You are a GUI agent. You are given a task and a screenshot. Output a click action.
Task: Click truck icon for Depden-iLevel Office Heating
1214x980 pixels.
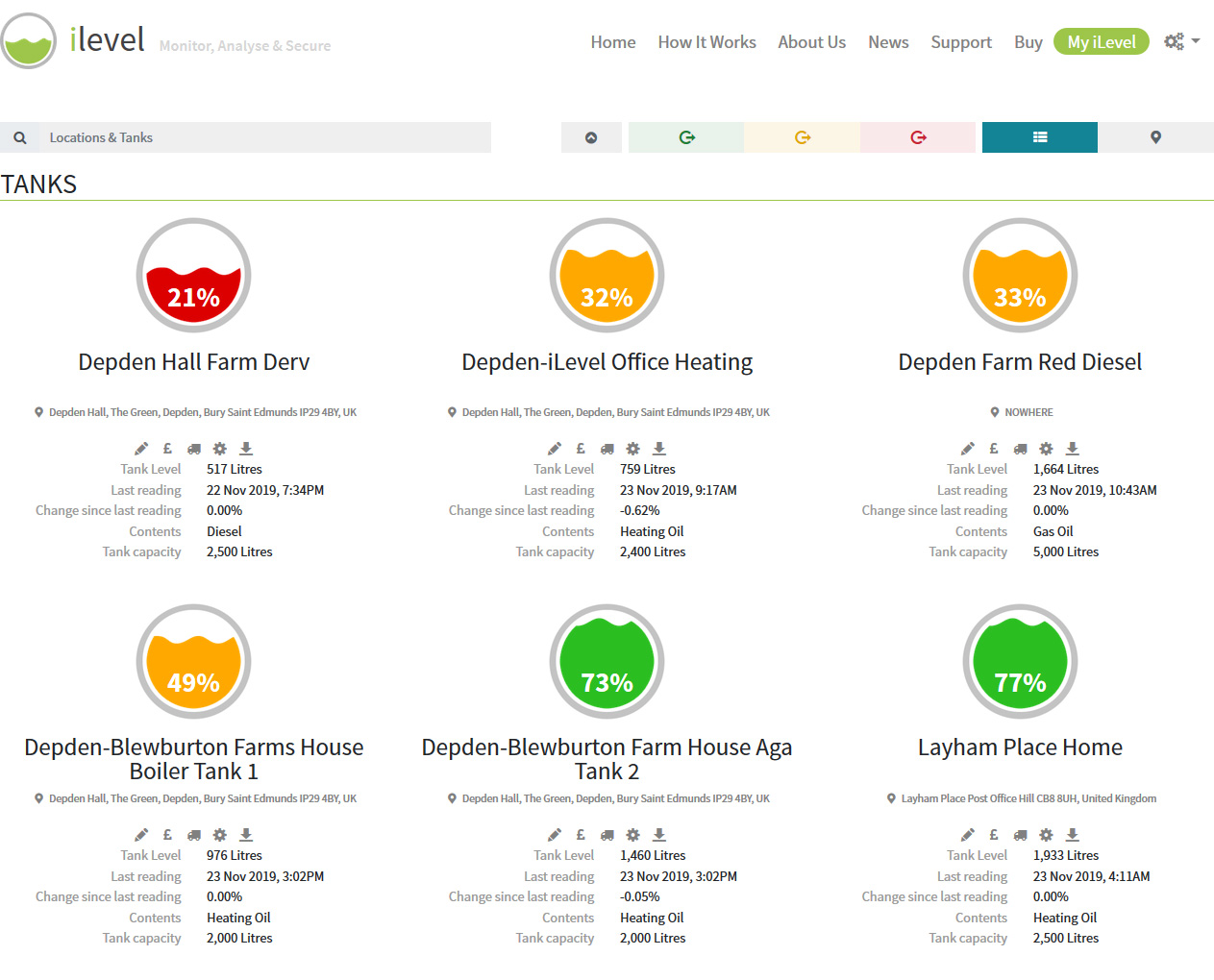click(x=607, y=449)
